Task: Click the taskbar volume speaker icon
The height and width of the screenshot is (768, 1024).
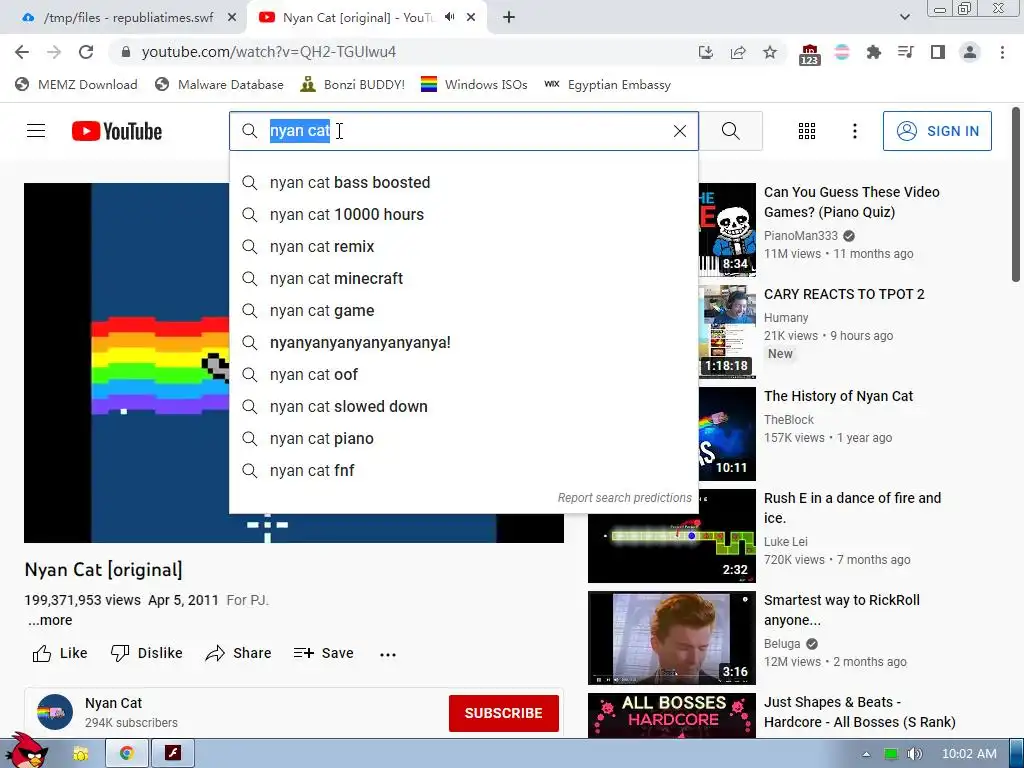Action: 914,754
